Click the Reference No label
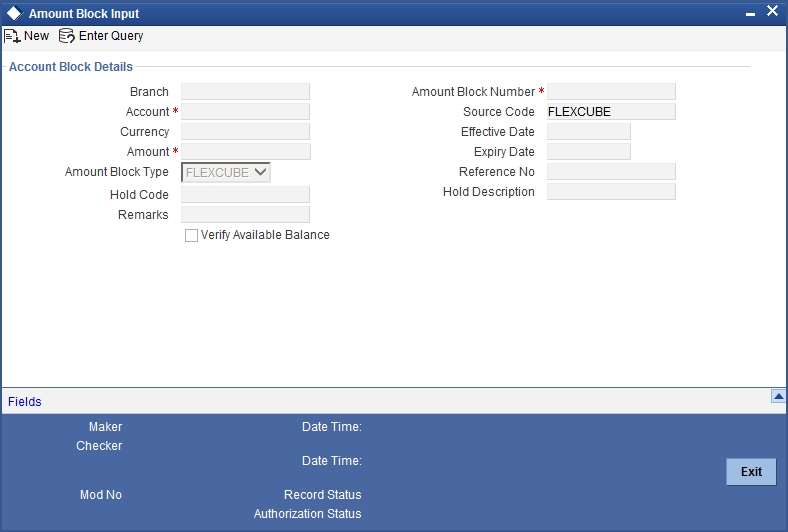 pyautogui.click(x=497, y=172)
